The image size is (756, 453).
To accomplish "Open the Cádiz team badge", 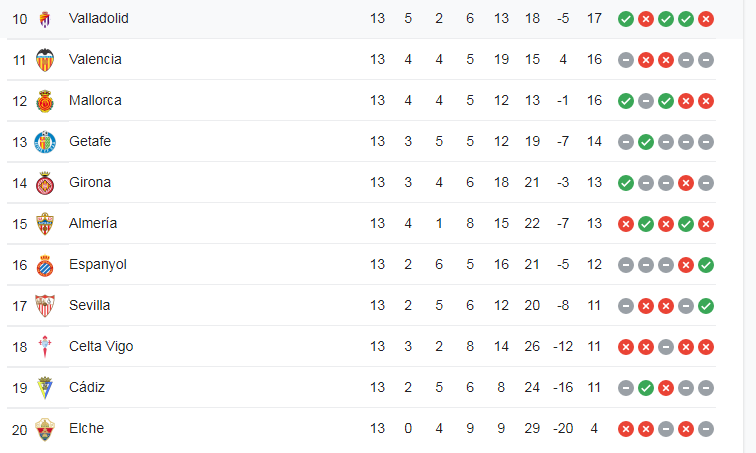I will coord(45,388).
